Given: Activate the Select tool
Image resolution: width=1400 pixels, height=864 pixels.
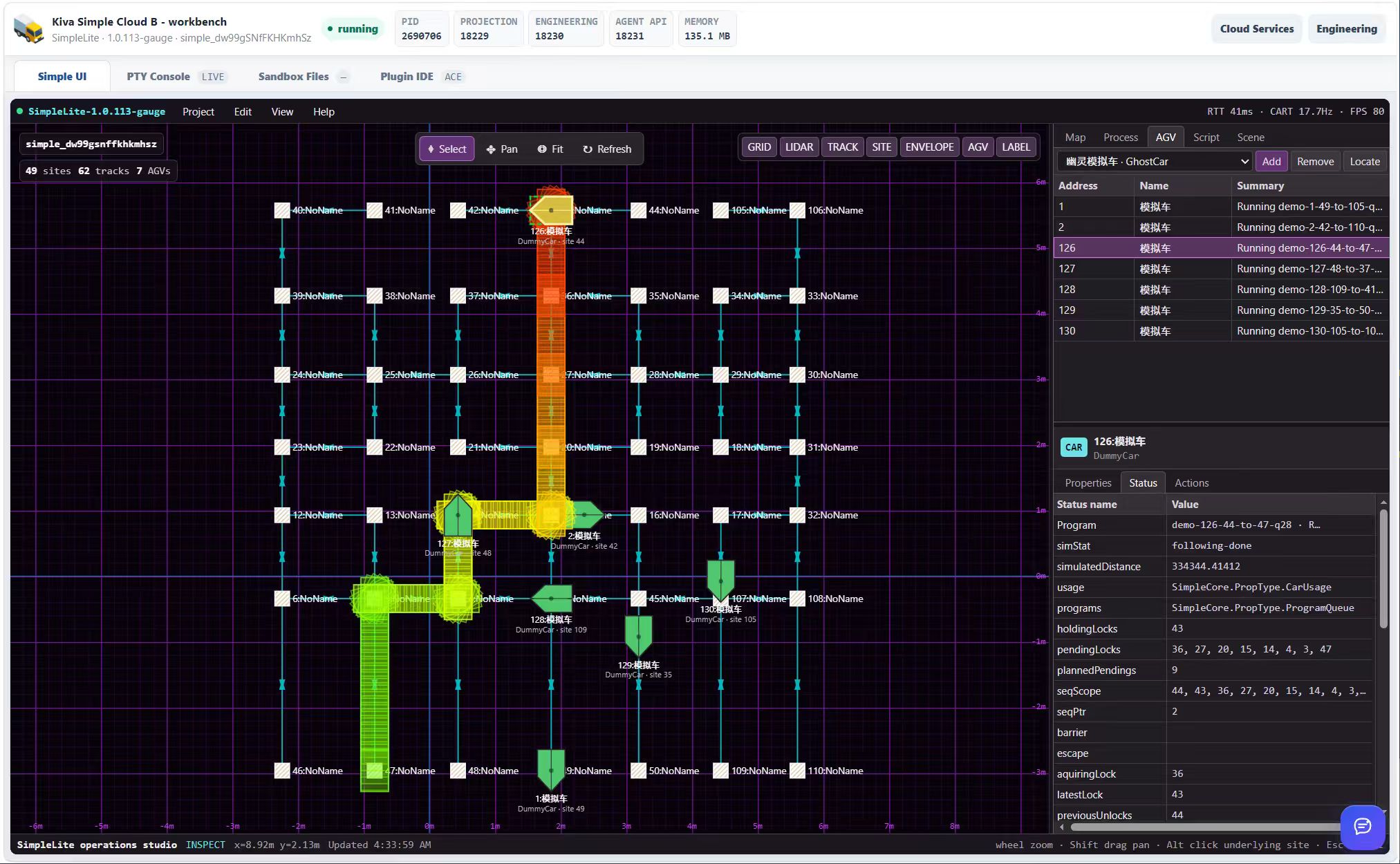Looking at the screenshot, I should coord(447,149).
